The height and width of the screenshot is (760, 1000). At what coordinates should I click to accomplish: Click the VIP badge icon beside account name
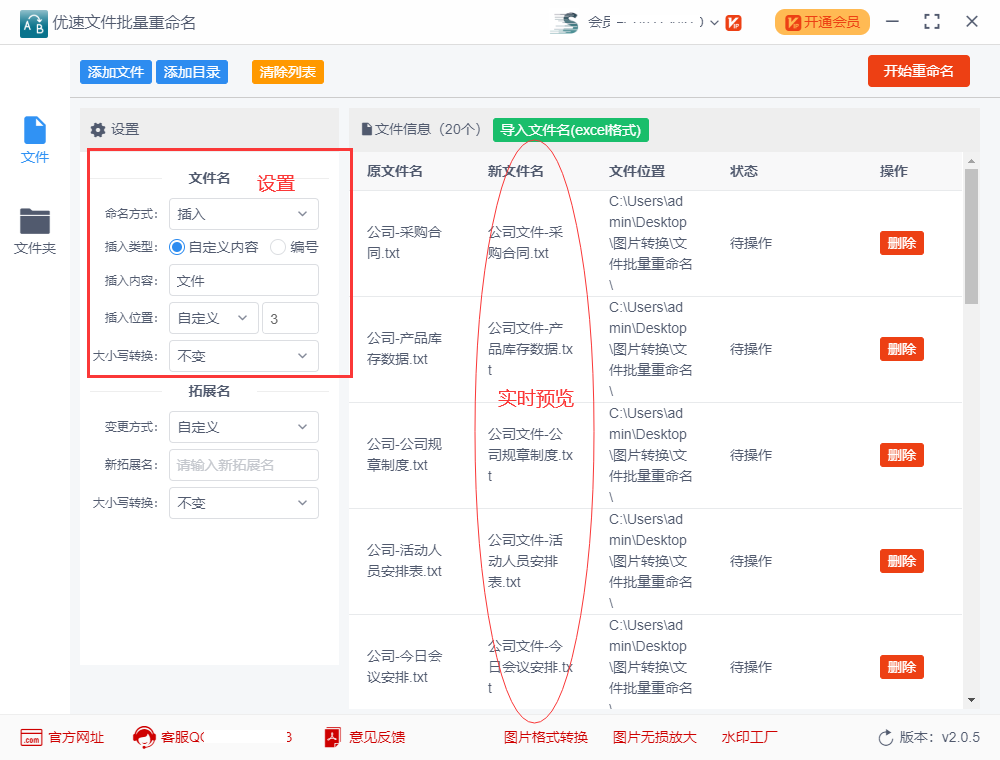click(733, 22)
